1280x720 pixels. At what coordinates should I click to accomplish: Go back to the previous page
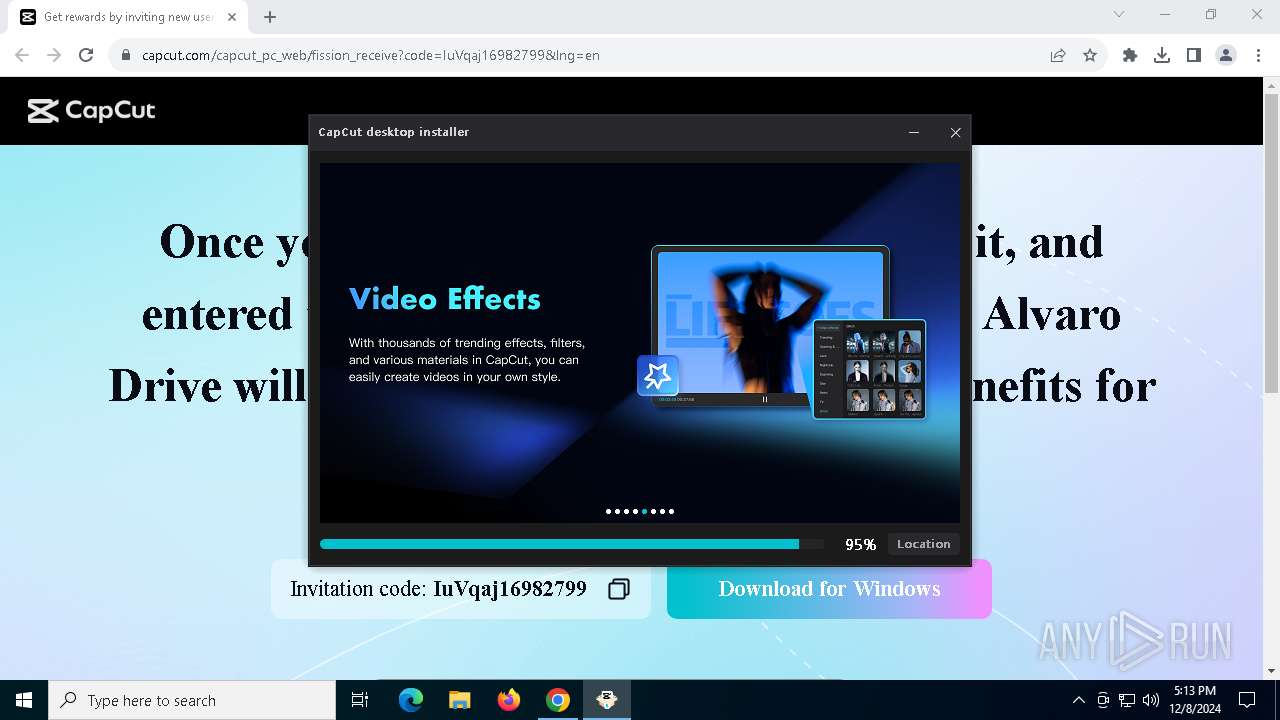[22, 55]
